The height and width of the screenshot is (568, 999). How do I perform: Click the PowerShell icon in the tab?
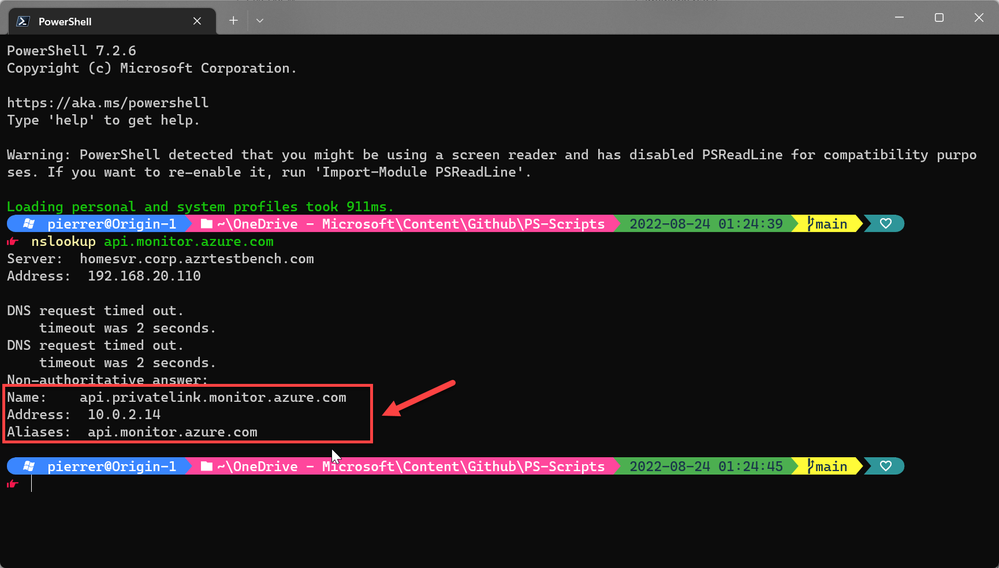[x=23, y=21]
